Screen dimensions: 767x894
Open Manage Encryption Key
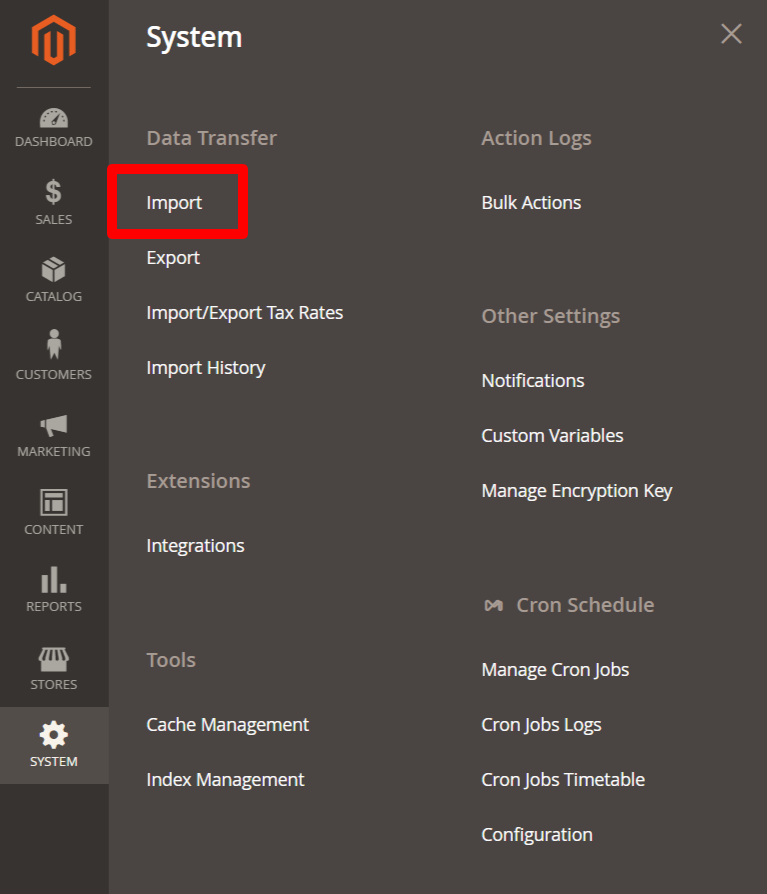click(577, 491)
